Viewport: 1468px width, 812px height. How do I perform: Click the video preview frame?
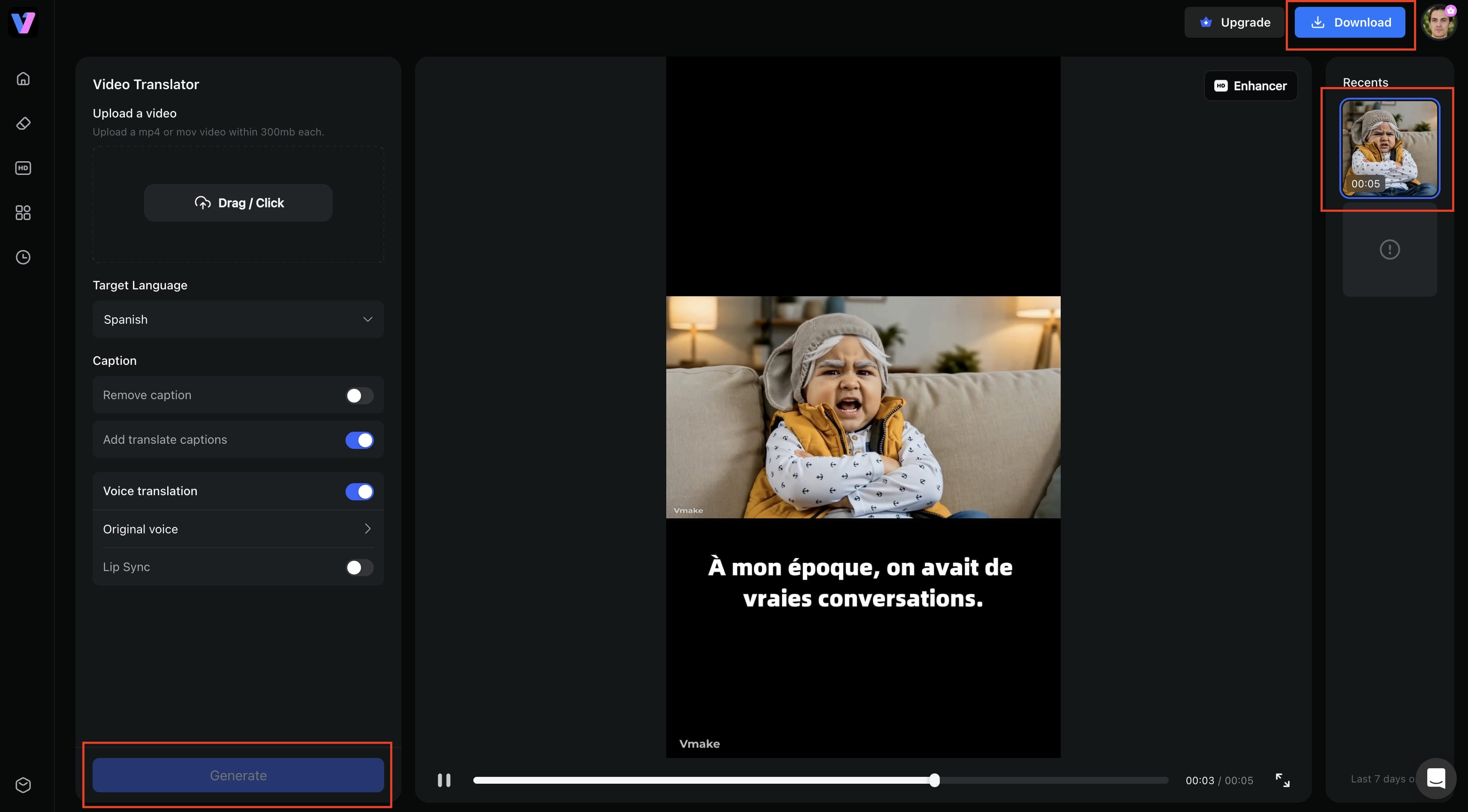tap(863, 407)
